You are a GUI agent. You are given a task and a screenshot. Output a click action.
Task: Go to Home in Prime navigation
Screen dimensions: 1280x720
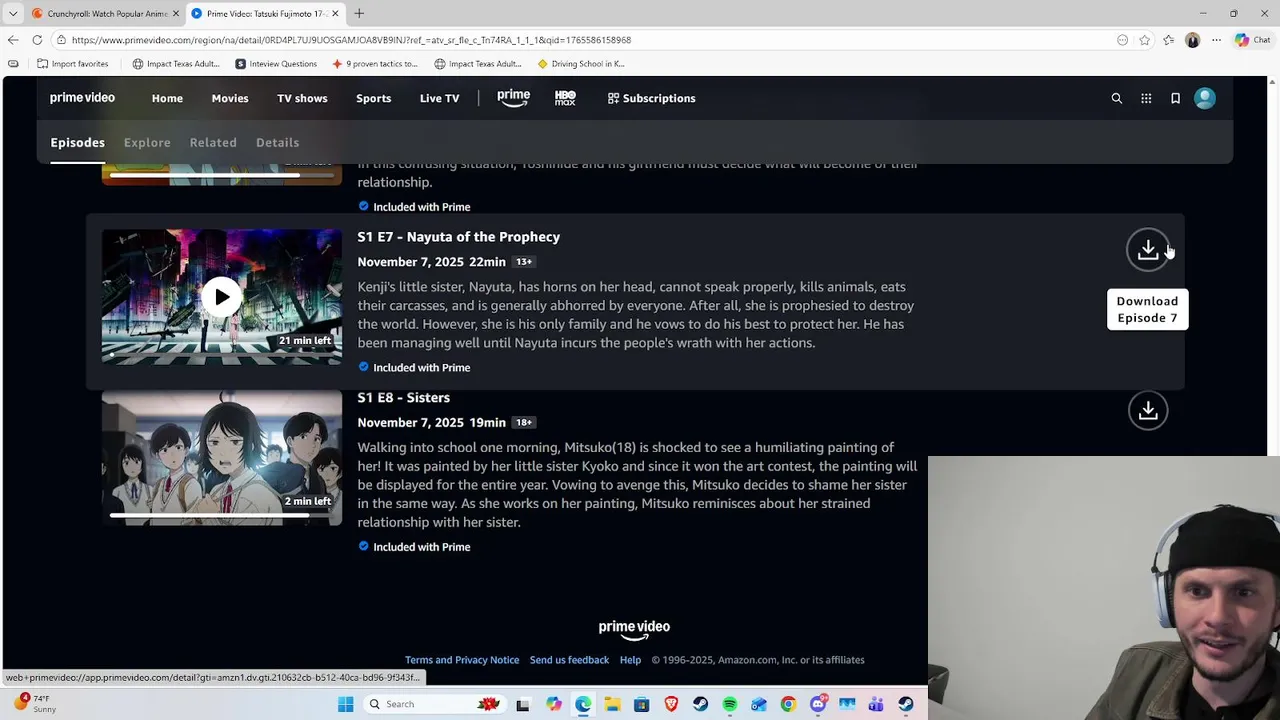[167, 98]
